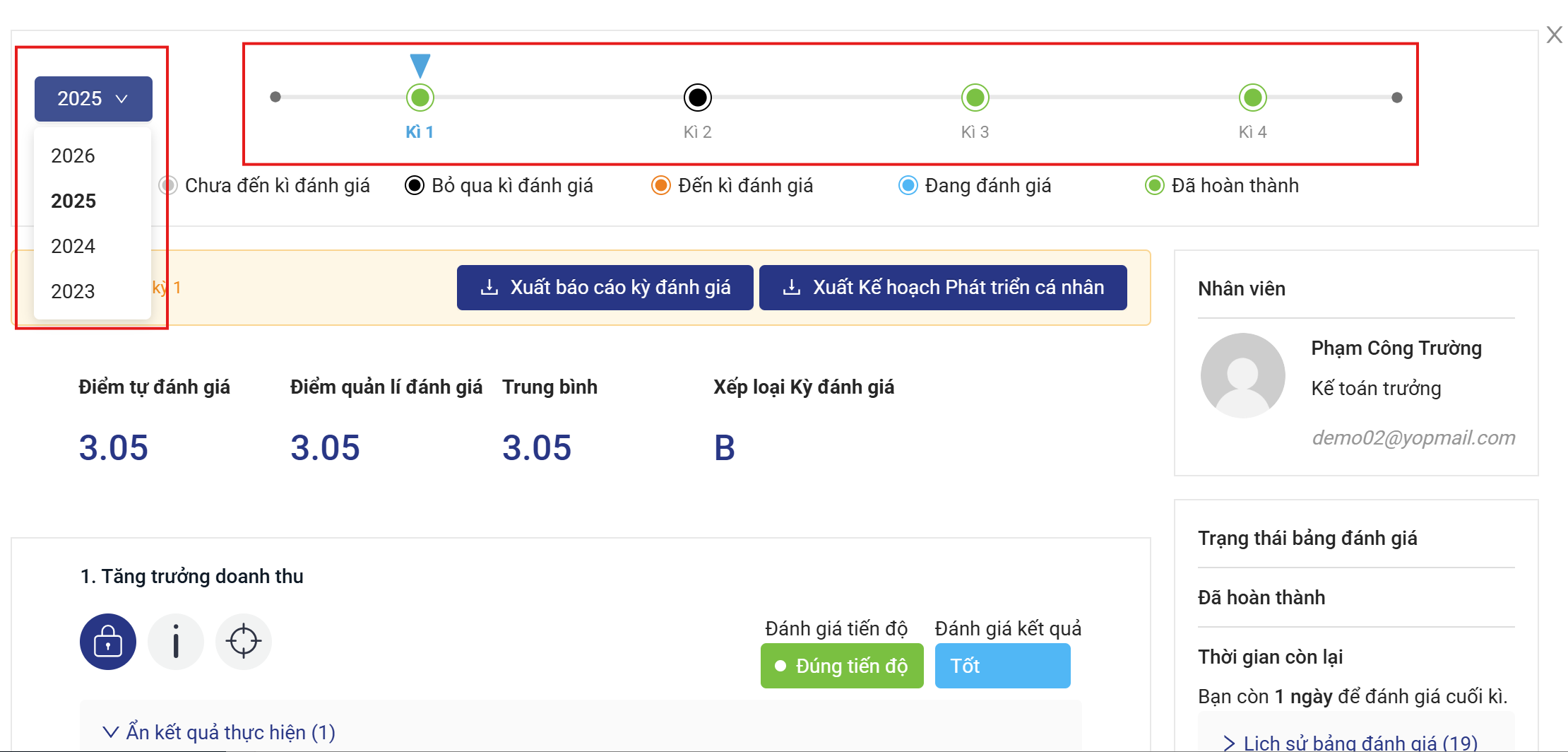This screenshot has height=752, width=1568.
Task: Select the skipped Kì 2 period node
Action: (x=697, y=98)
